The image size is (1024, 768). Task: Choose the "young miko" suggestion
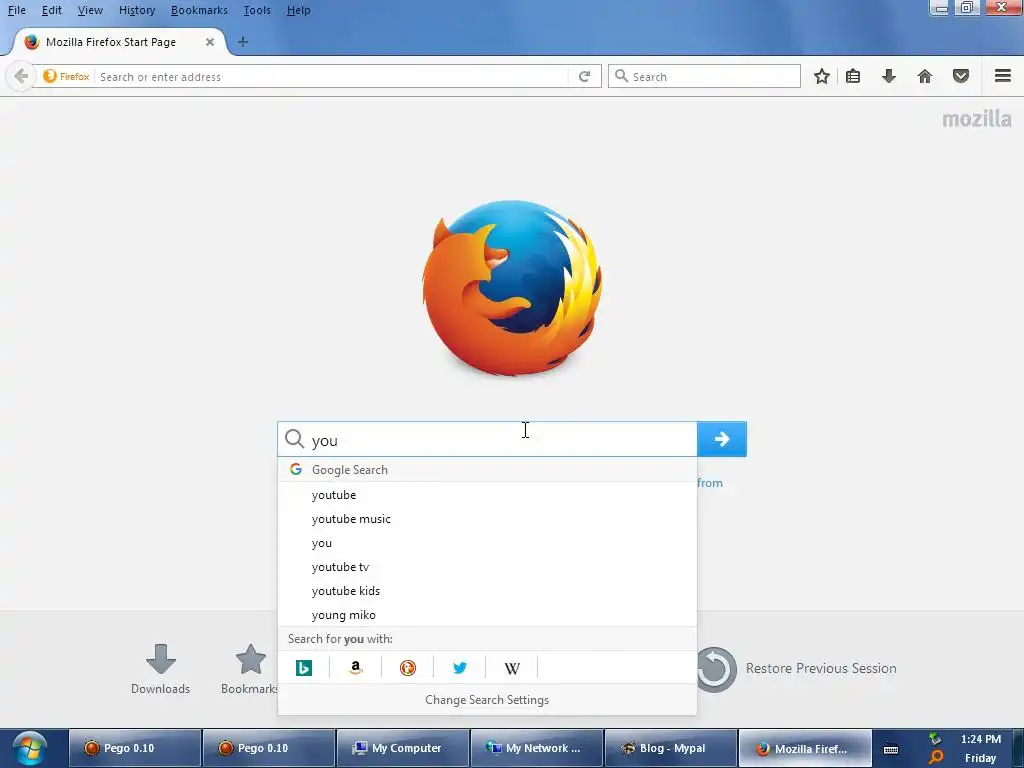(487, 615)
